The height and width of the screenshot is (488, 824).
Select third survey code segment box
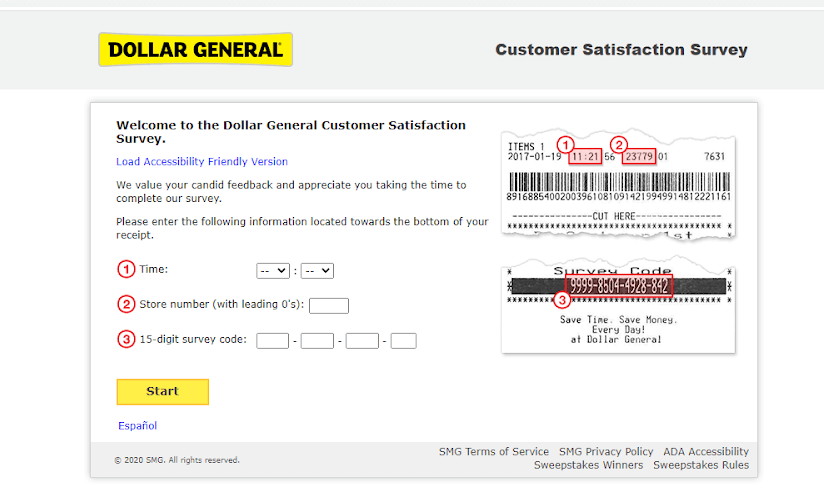point(362,341)
